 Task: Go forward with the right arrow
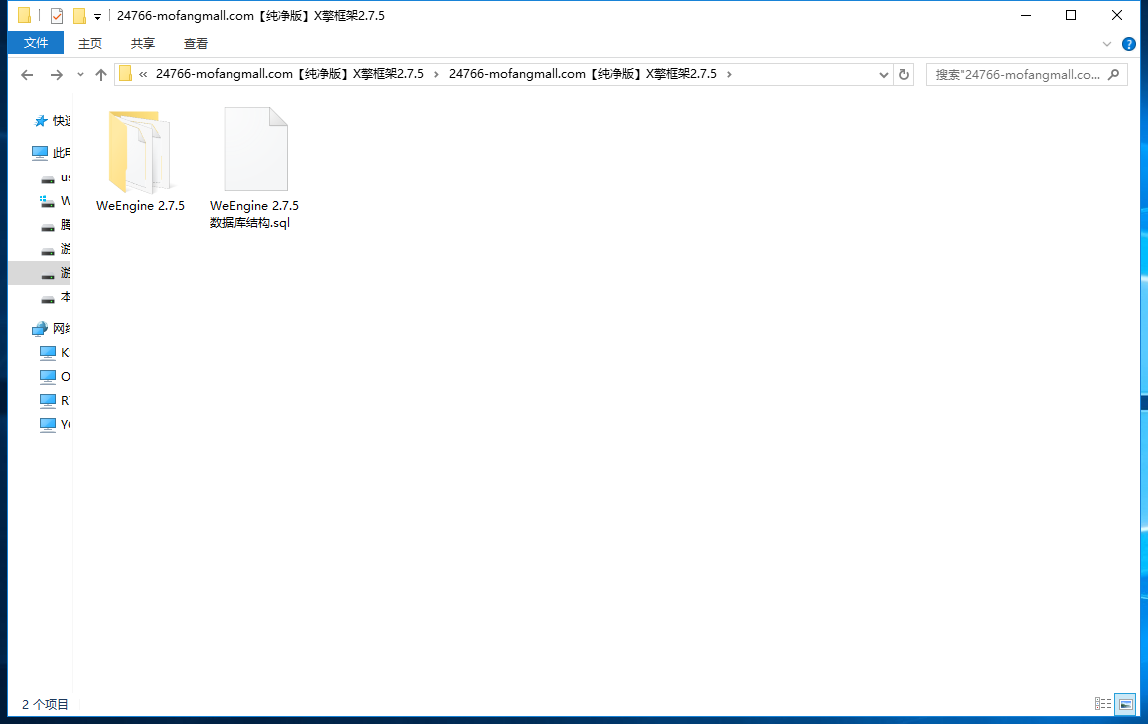click(x=56, y=75)
